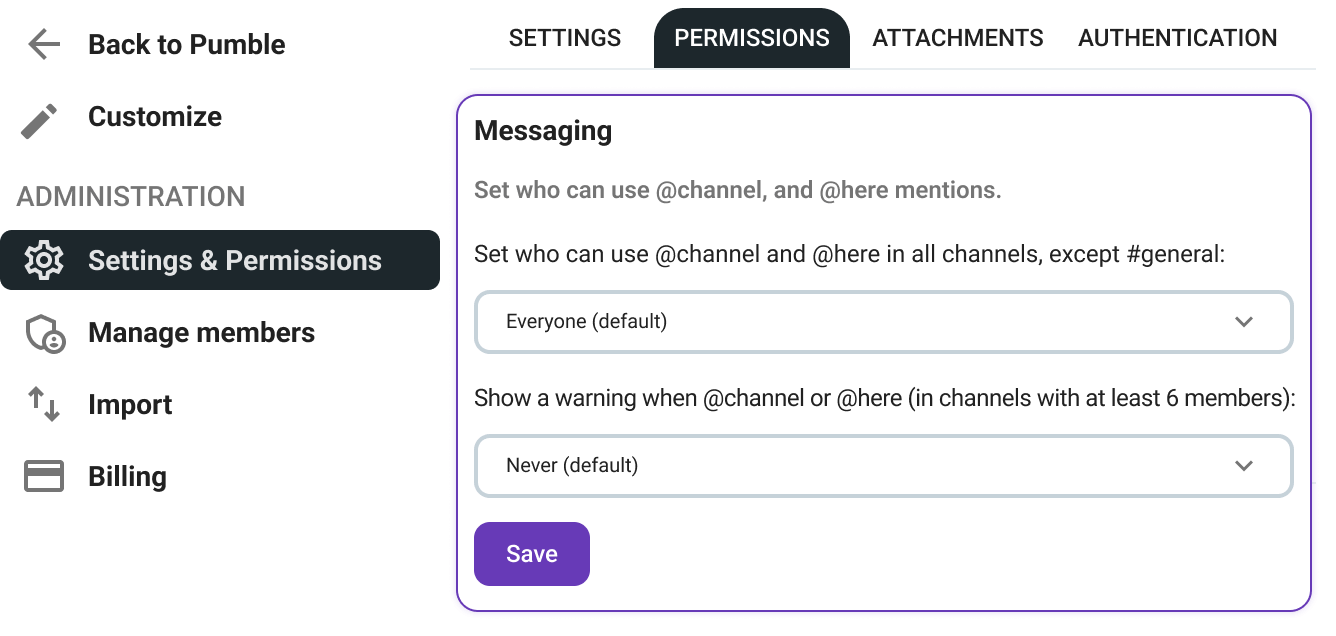Open the warning setting combo box
This screenshot has height=636, width=1336.
[x=884, y=466]
